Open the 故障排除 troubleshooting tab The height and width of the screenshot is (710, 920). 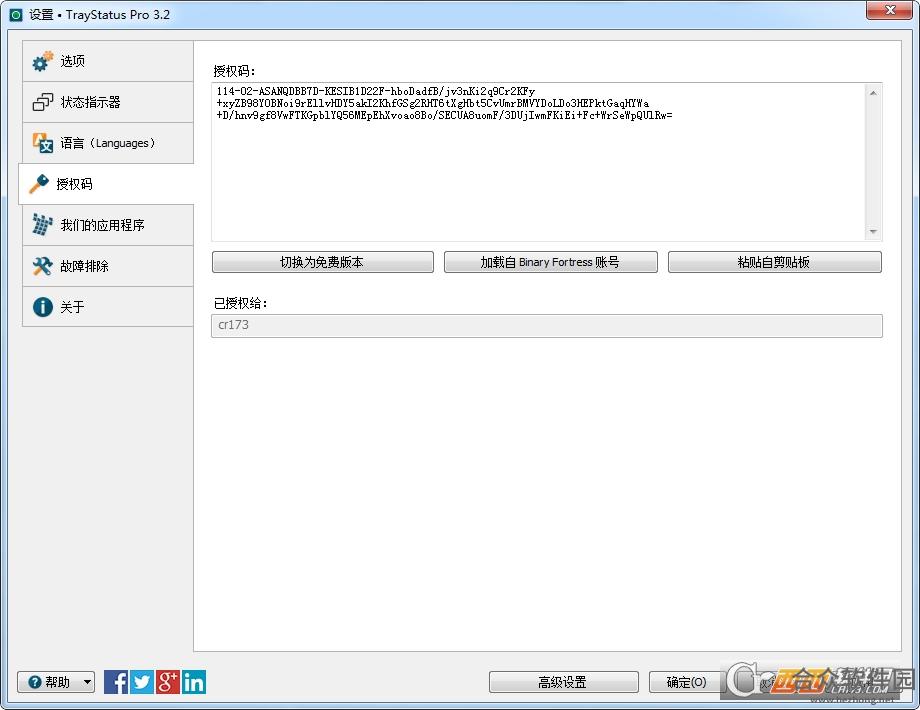pyautogui.click(x=108, y=266)
